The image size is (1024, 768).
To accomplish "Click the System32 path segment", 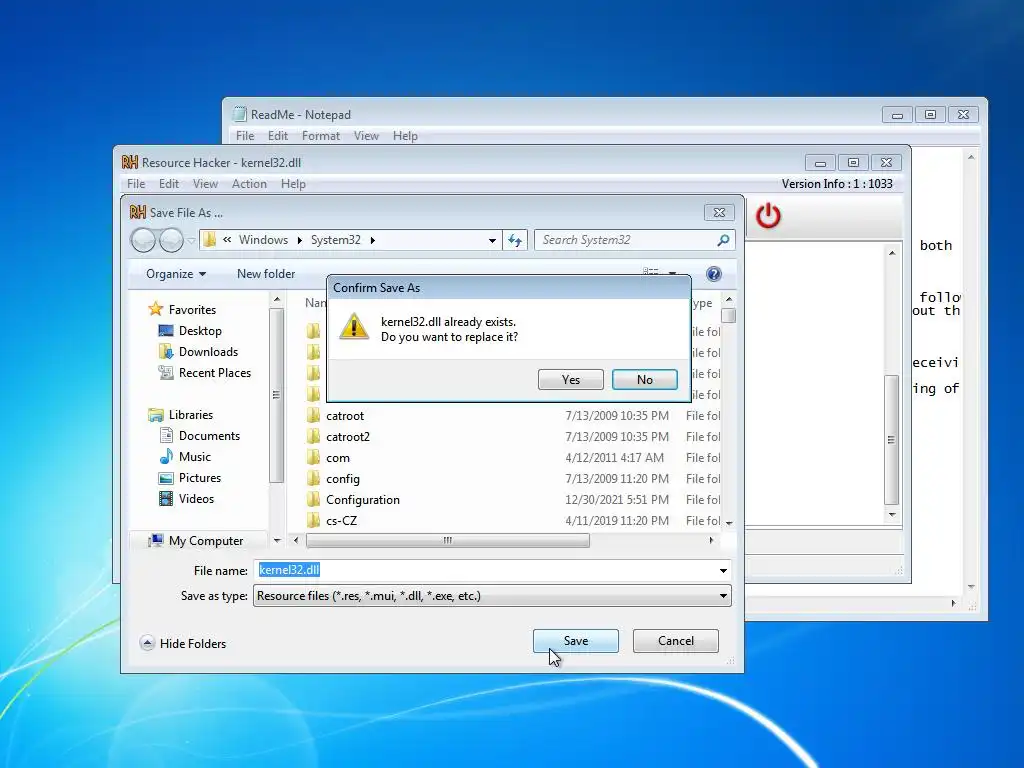I will click(x=336, y=240).
